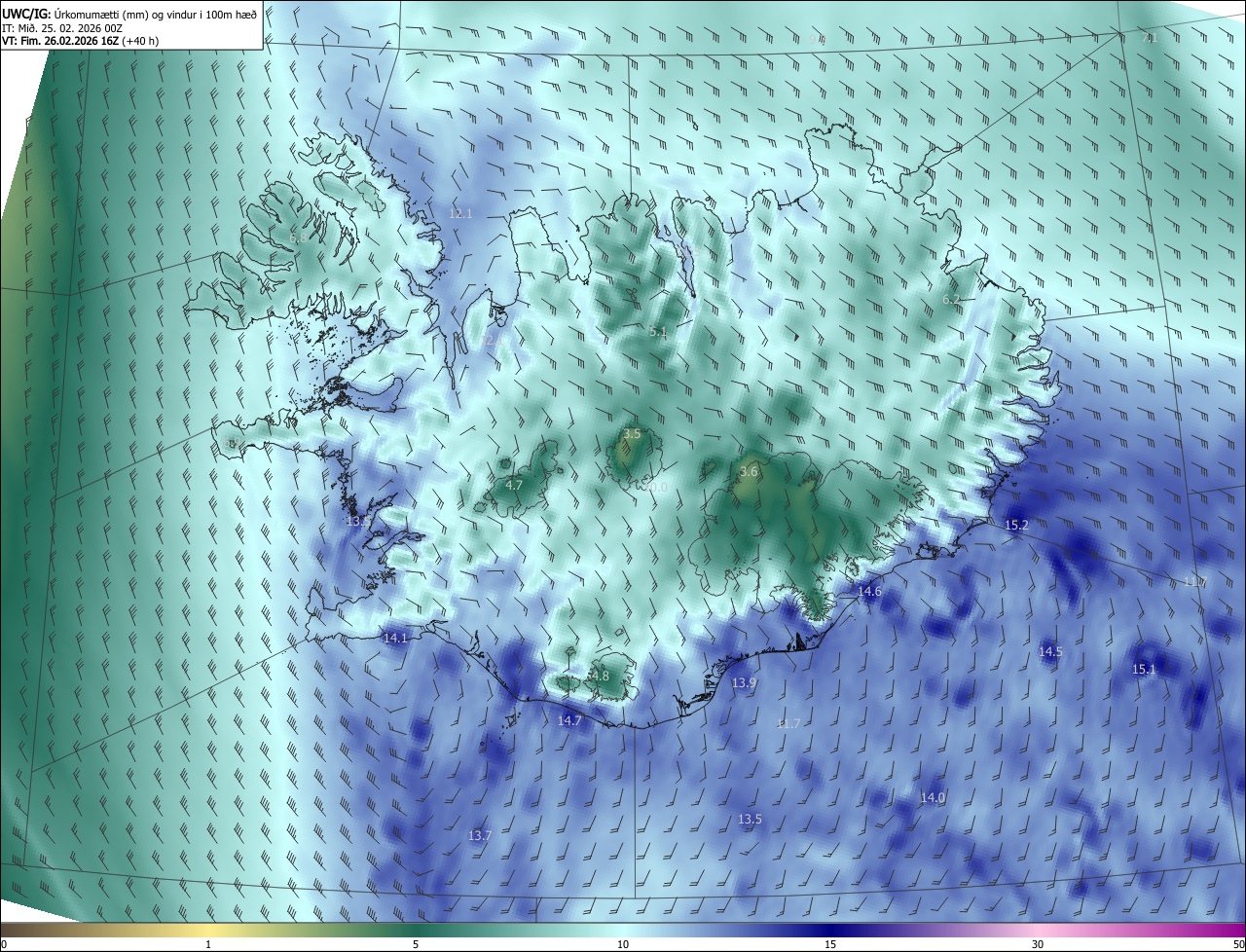Click the 15.2 value off the southeast coast
This screenshot has width=1246, height=952.
click(x=1016, y=525)
